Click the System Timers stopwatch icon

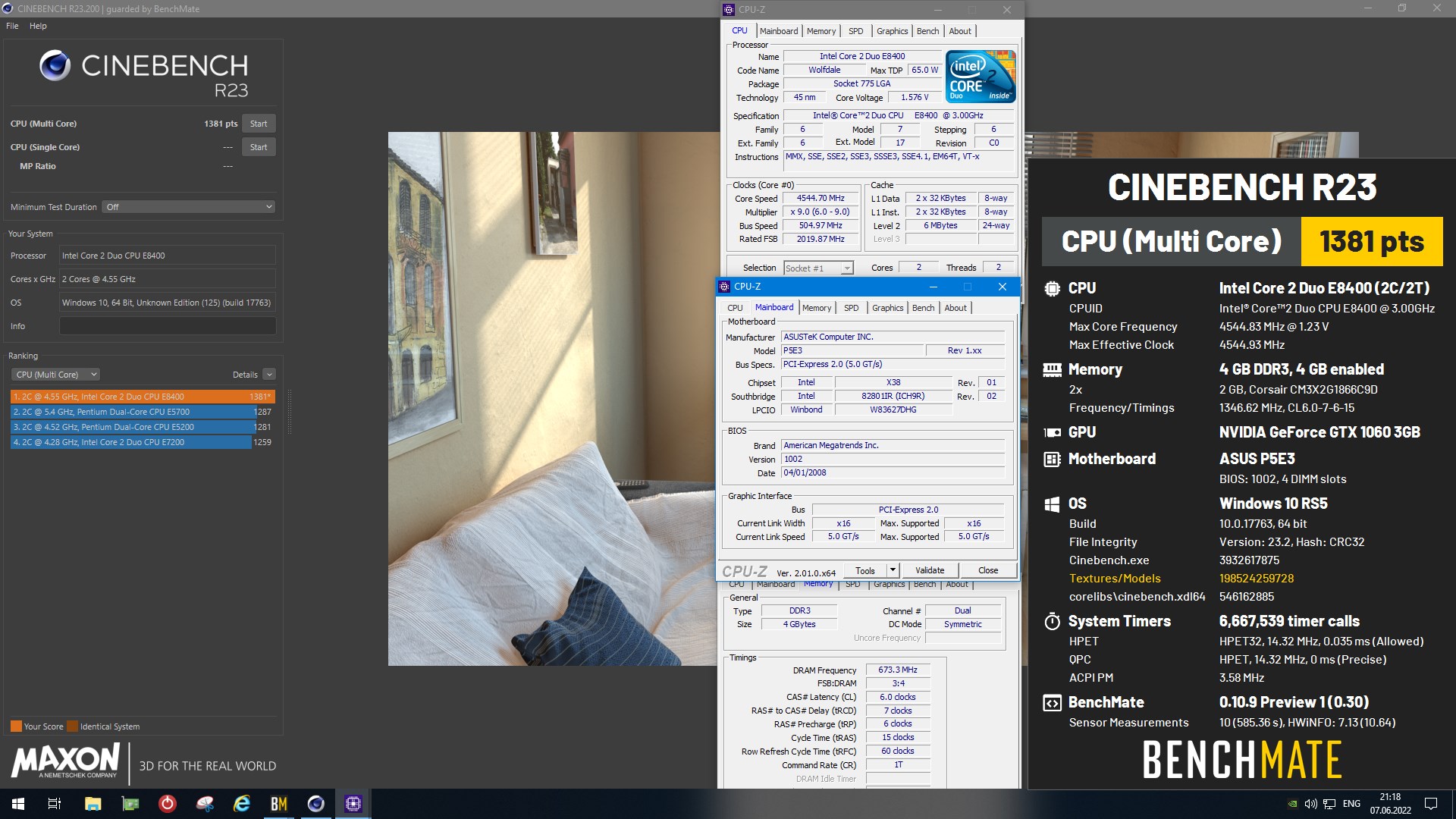click(1052, 621)
